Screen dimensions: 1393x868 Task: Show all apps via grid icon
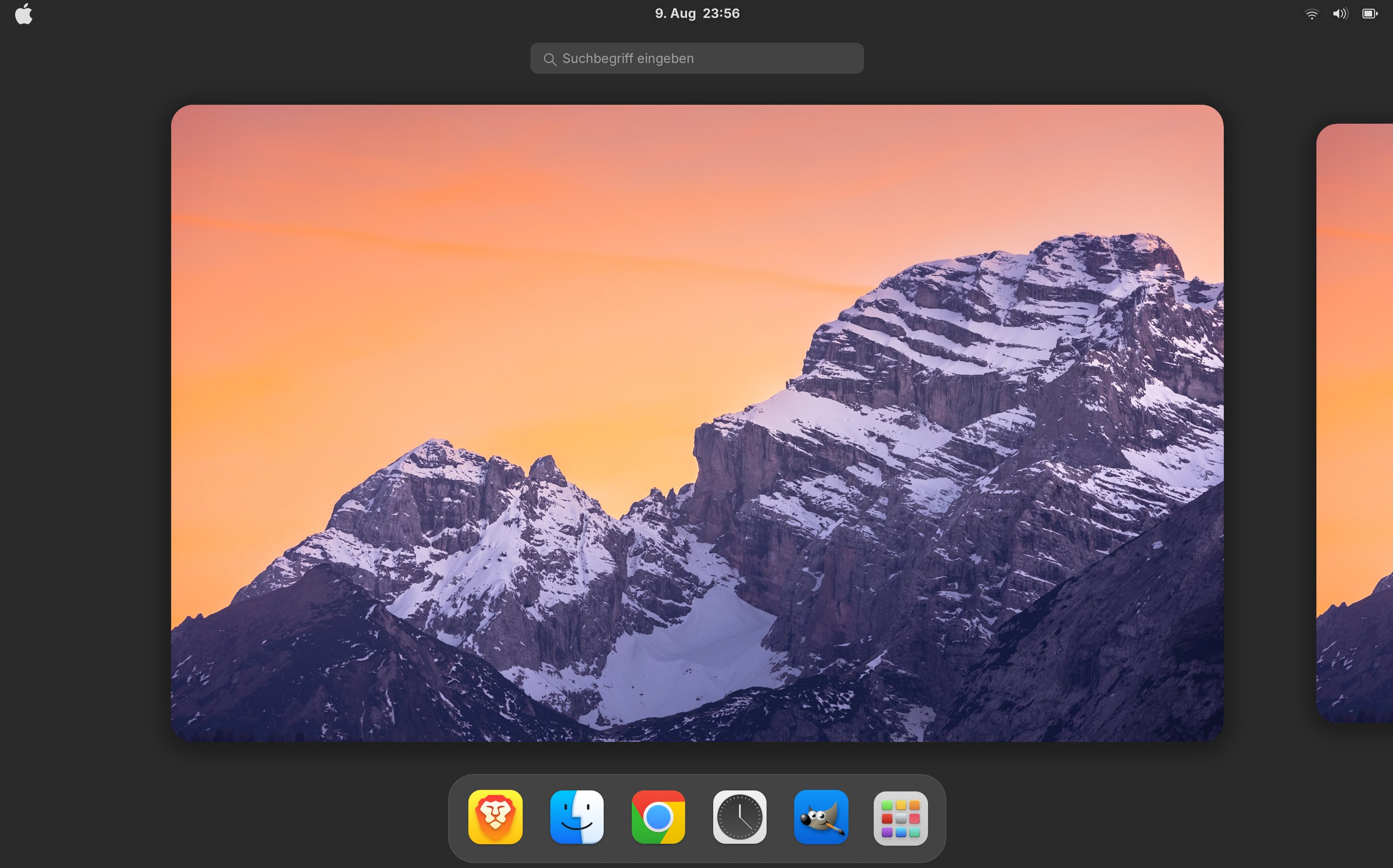coord(900,818)
